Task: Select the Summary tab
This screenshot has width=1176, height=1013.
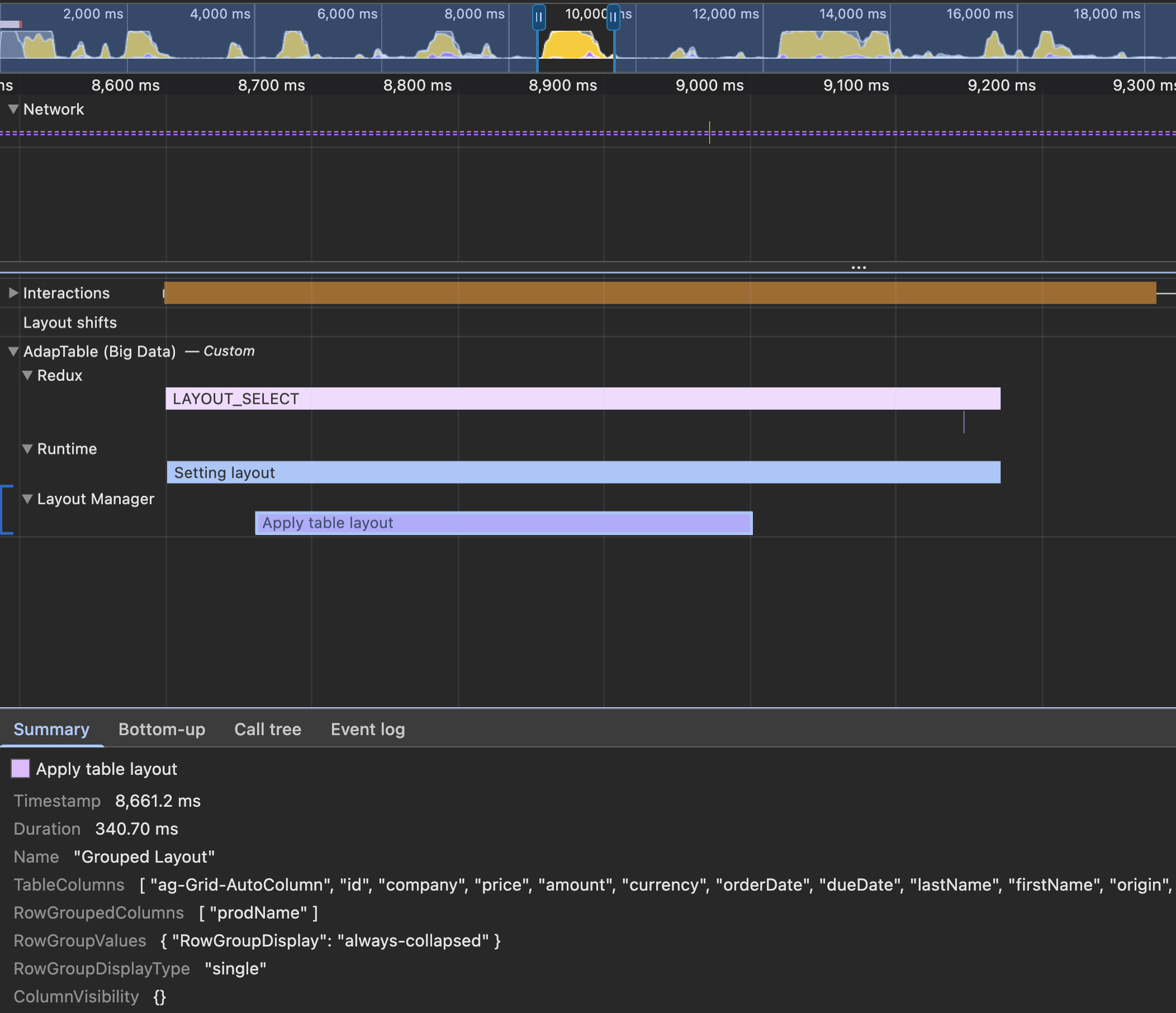Action: (51, 729)
